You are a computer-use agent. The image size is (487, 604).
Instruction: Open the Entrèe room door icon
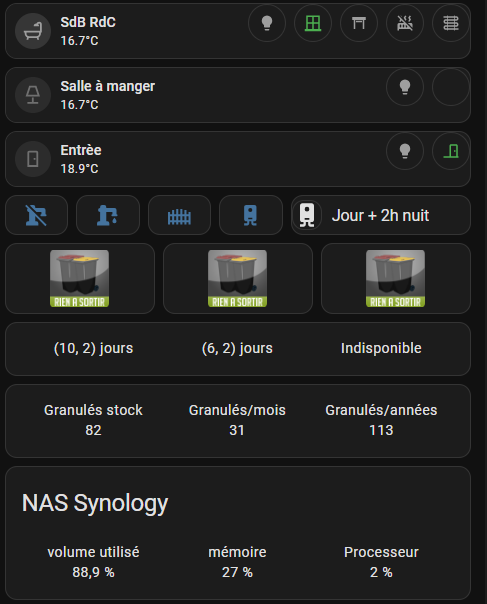[33, 159]
